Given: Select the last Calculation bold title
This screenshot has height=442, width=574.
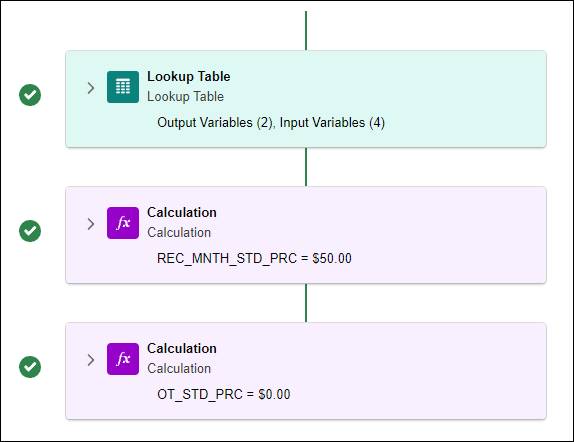Looking at the screenshot, I should tap(182, 348).
